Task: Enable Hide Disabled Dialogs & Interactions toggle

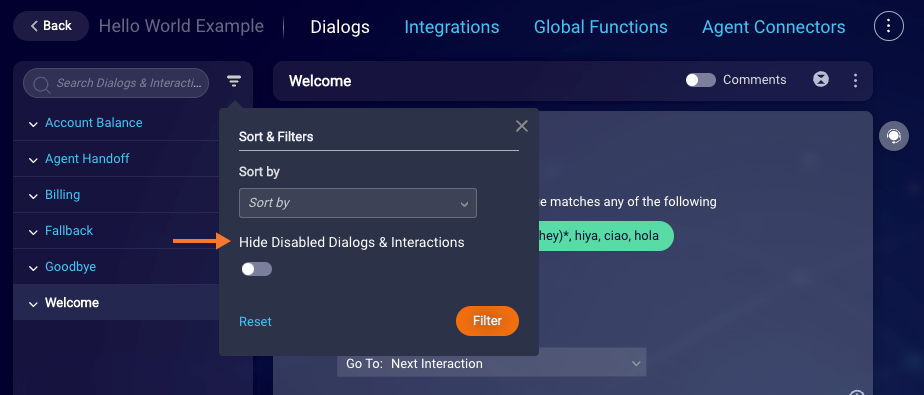Action: [x=256, y=269]
